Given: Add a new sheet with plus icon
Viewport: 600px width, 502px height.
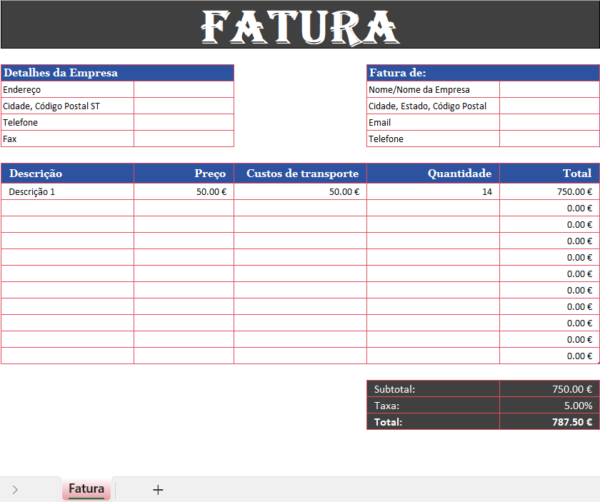Looking at the screenshot, I should [x=158, y=489].
